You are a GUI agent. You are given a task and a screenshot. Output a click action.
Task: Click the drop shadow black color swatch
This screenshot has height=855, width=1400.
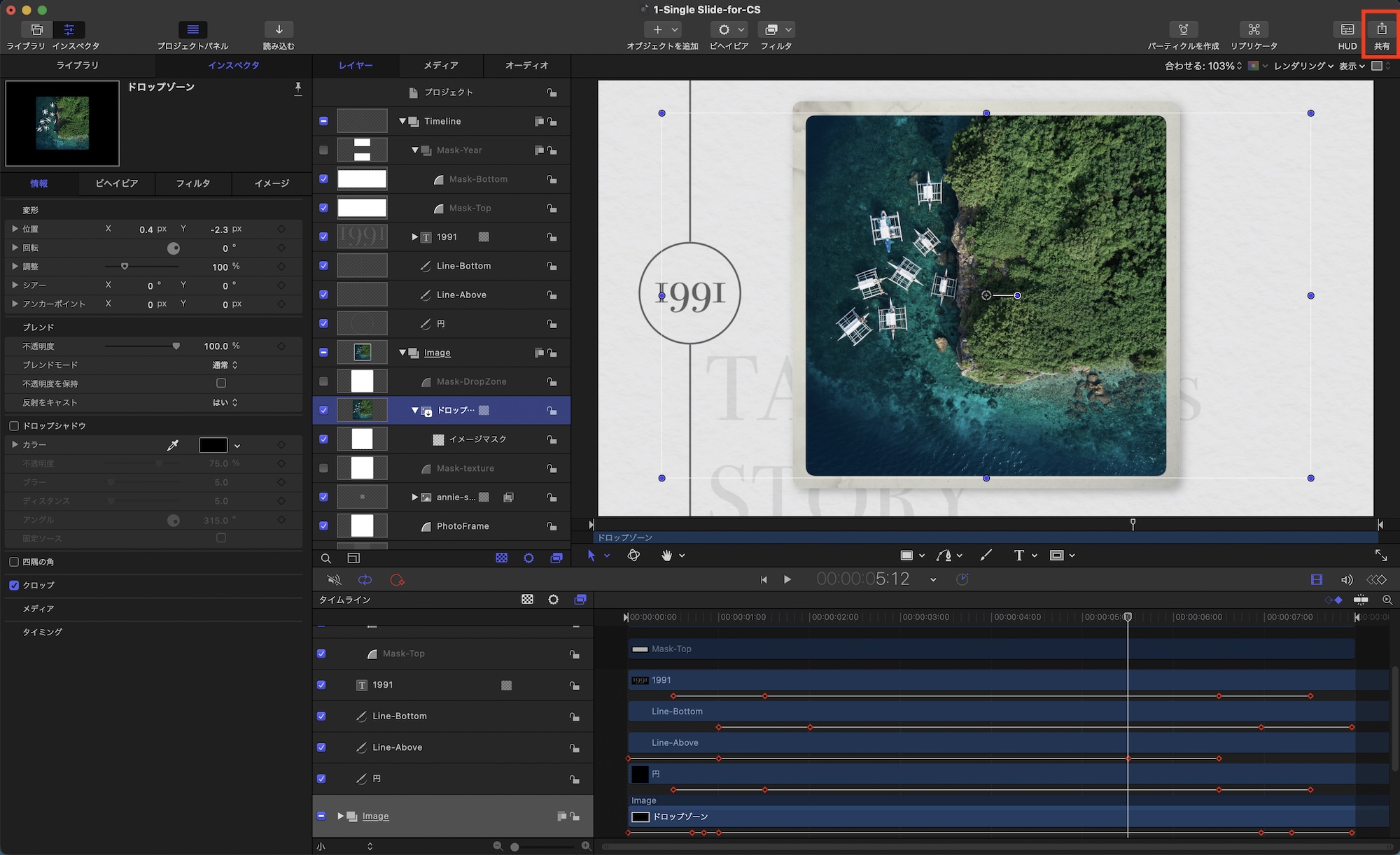213,445
